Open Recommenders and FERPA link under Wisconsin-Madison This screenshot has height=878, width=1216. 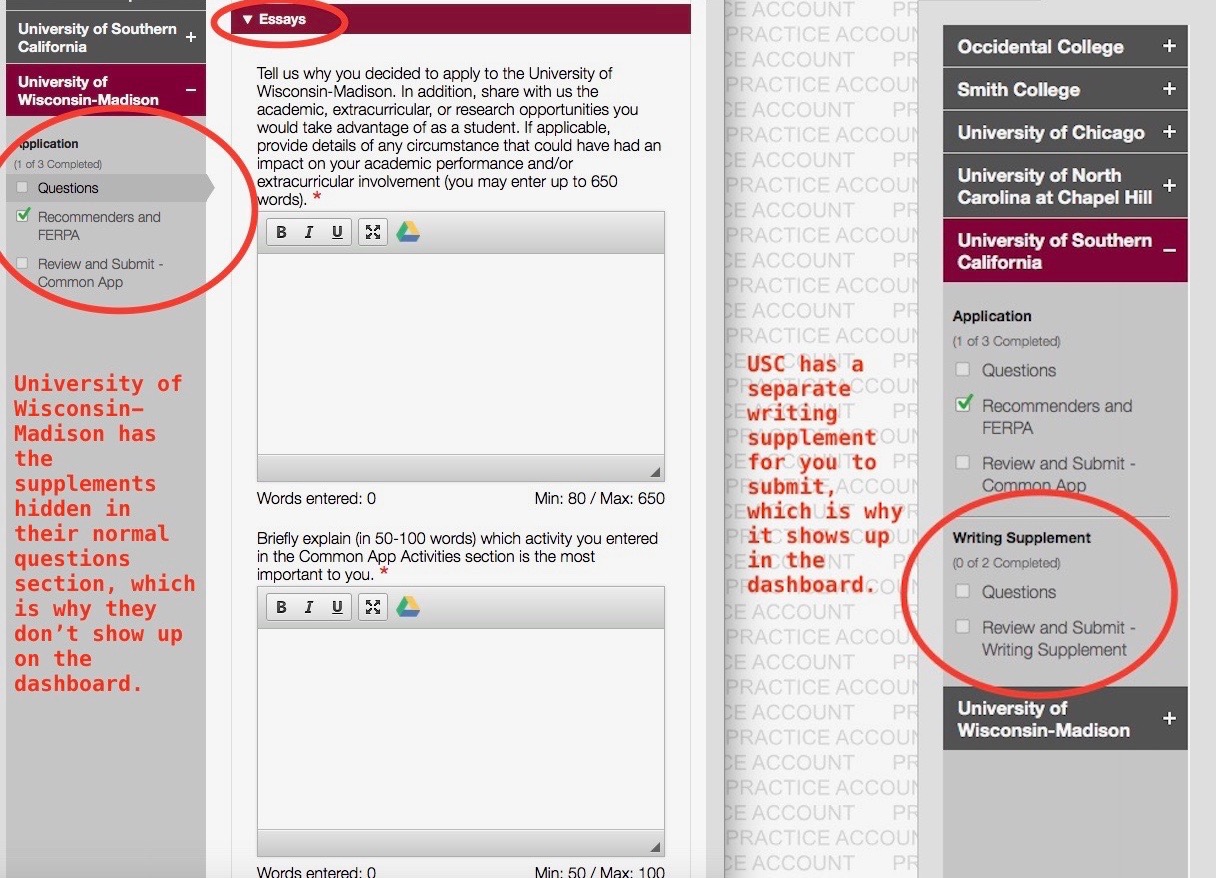(99, 226)
